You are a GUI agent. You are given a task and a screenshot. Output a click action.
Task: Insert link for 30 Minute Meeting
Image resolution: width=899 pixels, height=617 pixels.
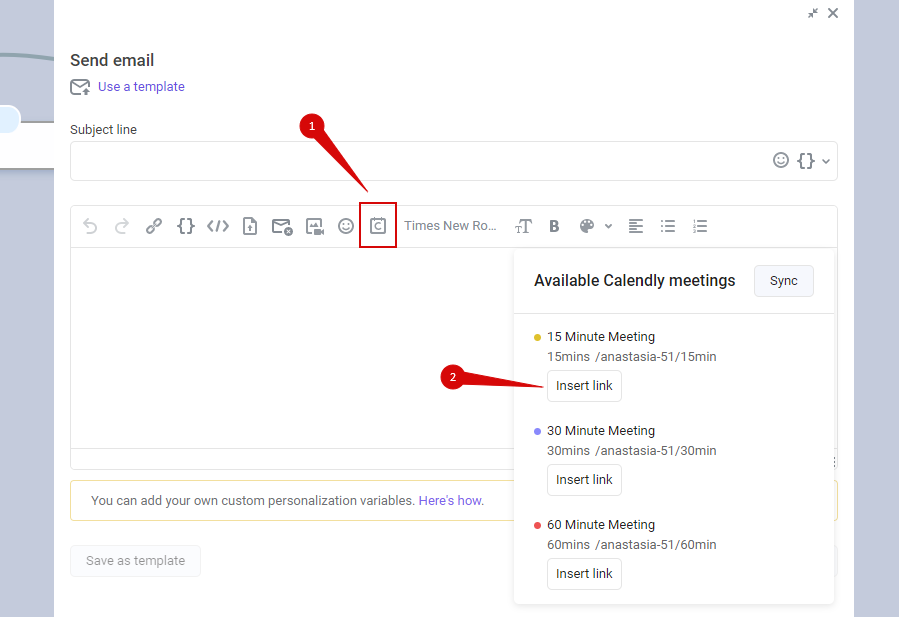tap(584, 480)
